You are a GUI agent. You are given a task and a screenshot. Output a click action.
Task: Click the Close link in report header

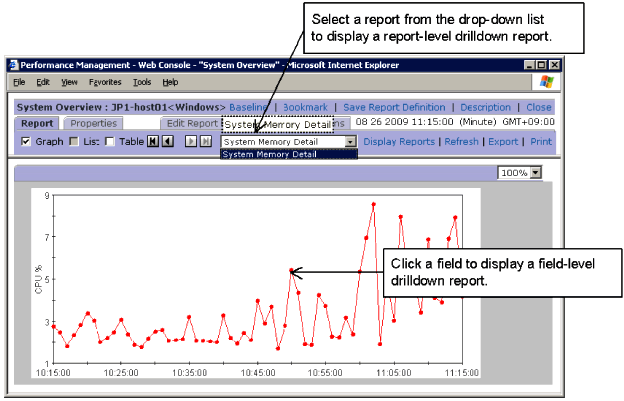coord(539,107)
